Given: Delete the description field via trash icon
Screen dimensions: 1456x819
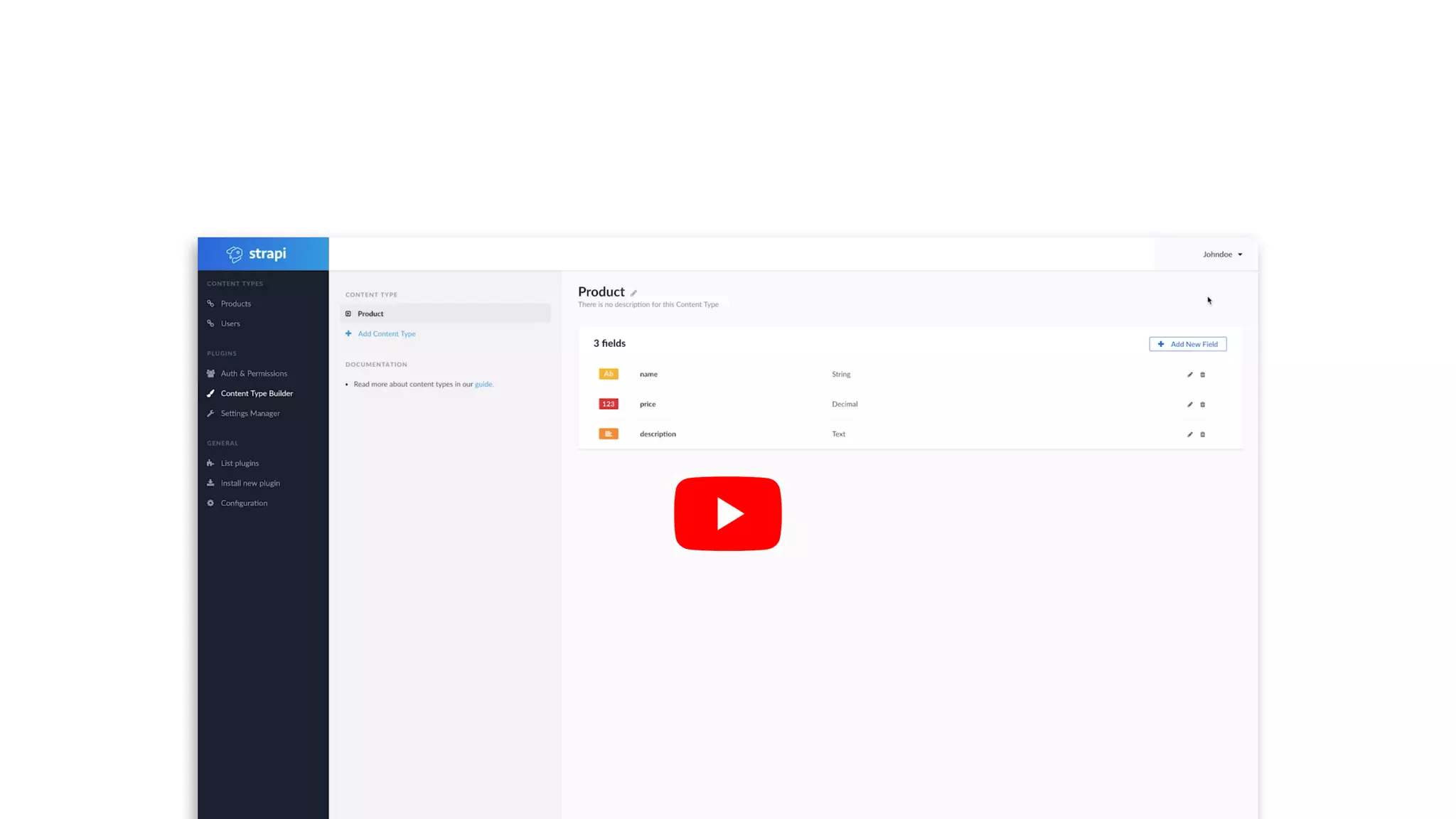Looking at the screenshot, I should click(1202, 434).
